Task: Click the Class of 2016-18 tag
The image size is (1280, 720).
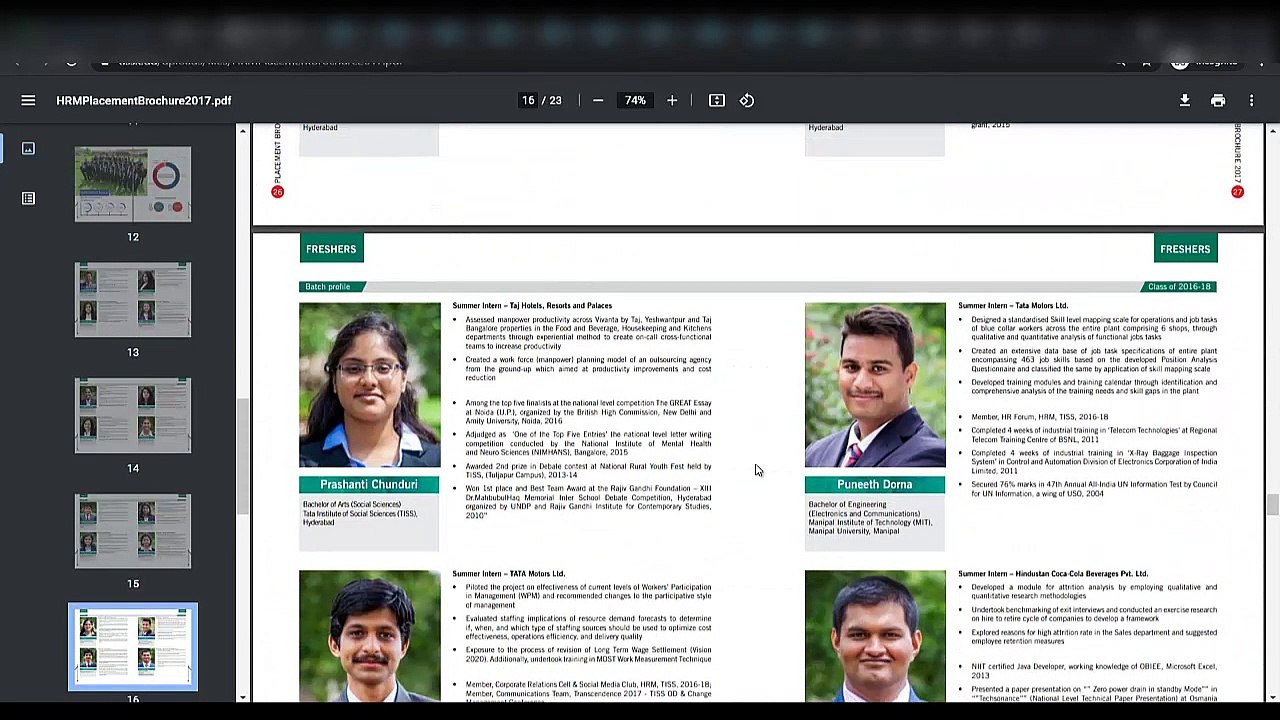Action: (x=1179, y=287)
